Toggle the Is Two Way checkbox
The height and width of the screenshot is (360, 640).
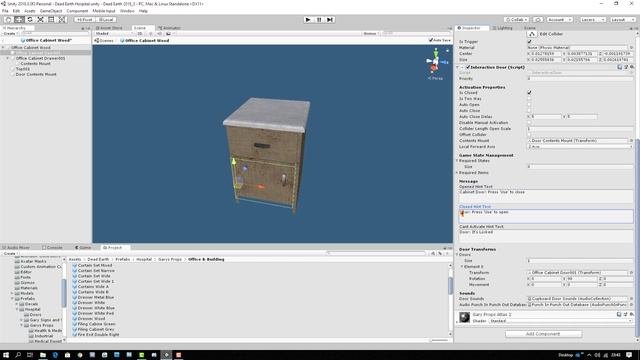point(529,99)
